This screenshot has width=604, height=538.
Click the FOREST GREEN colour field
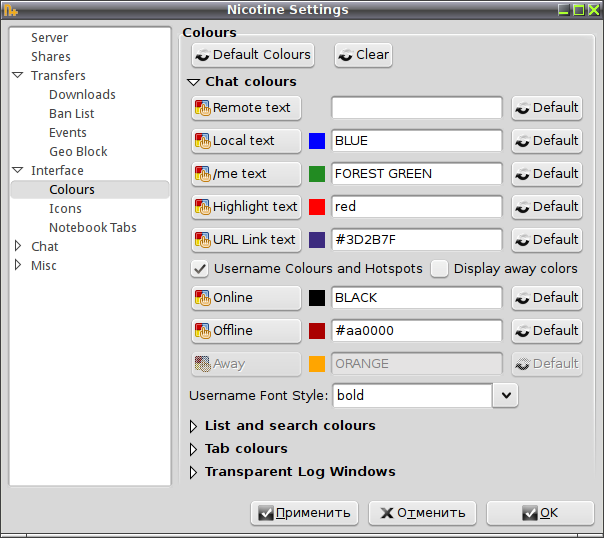pos(417,174)
